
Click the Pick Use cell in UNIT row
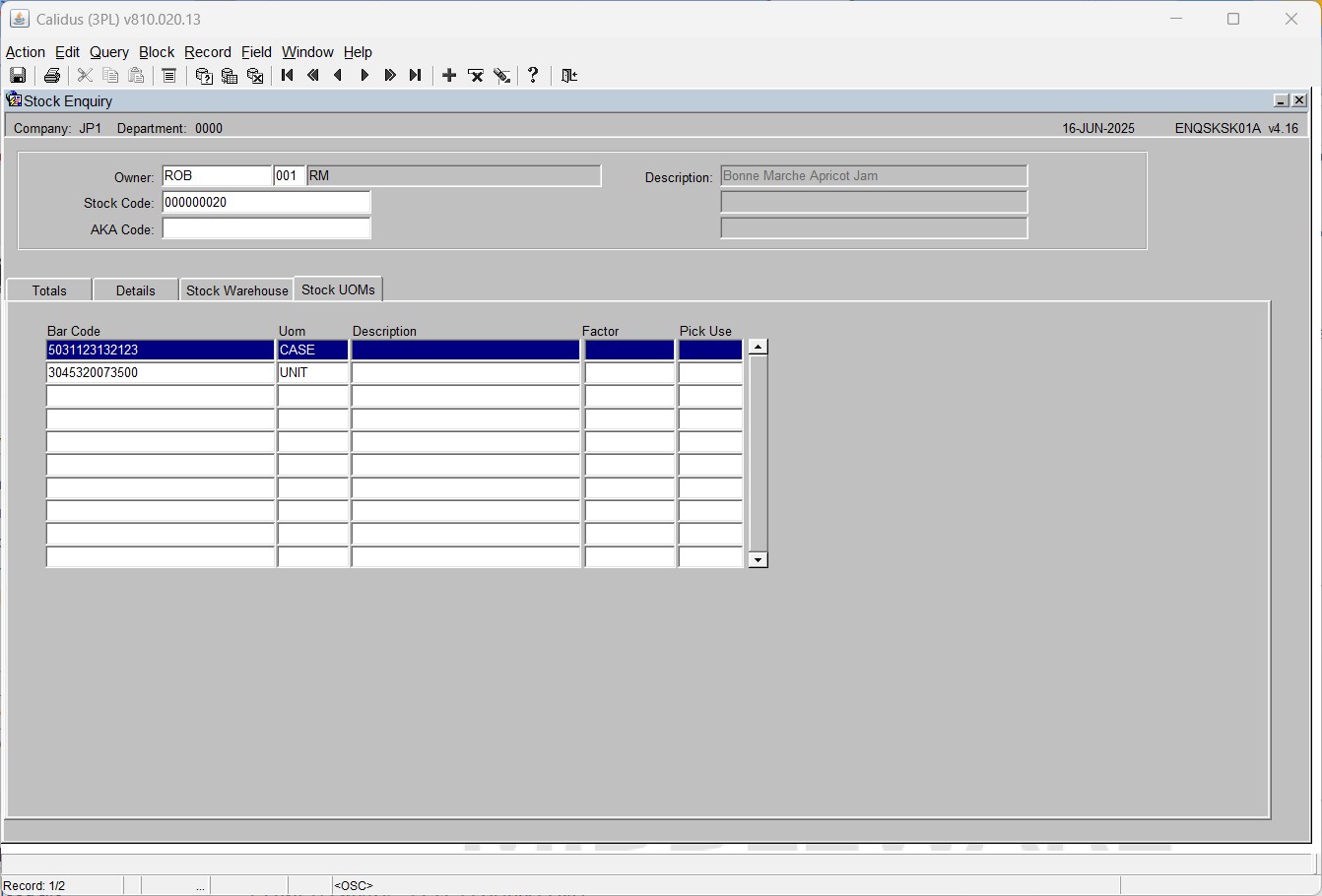pyautogui.click(x=710, y=373)
